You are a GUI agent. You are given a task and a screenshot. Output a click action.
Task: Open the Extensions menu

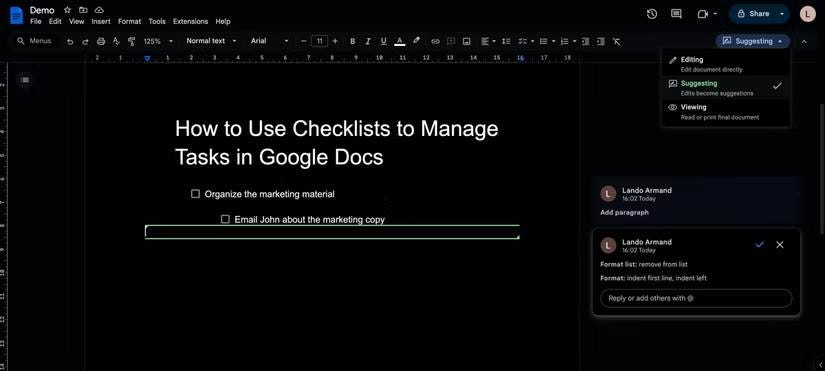[190, 22]
